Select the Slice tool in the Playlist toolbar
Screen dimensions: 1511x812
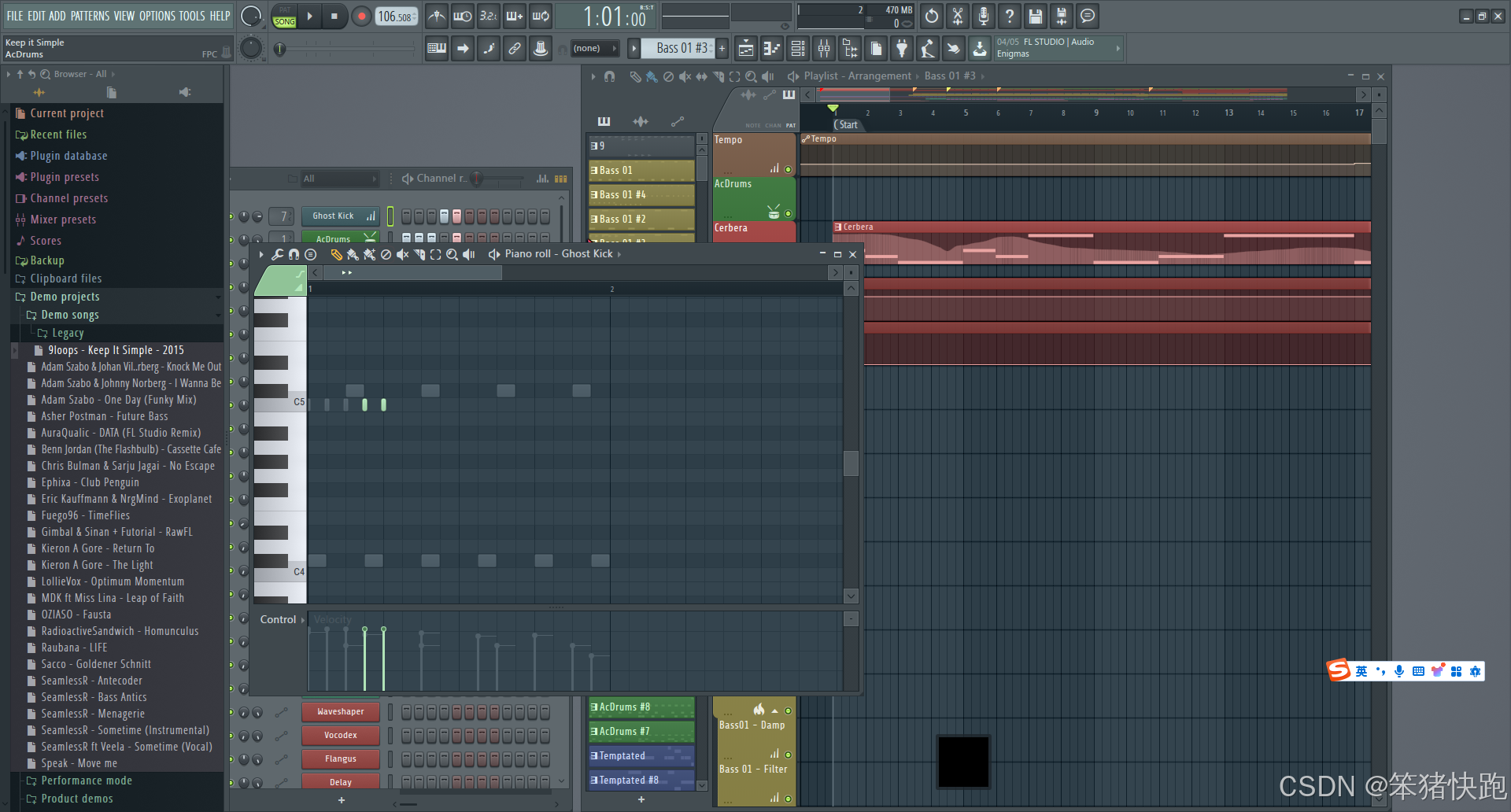[718, 76]
